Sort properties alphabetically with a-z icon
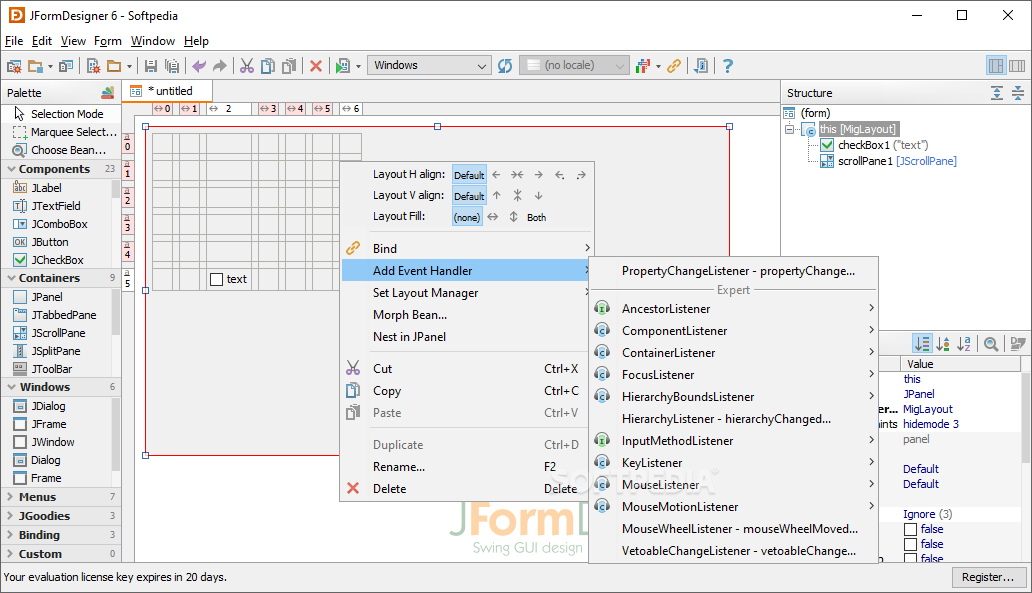The image size is (1032, 593). pos(964,344)
